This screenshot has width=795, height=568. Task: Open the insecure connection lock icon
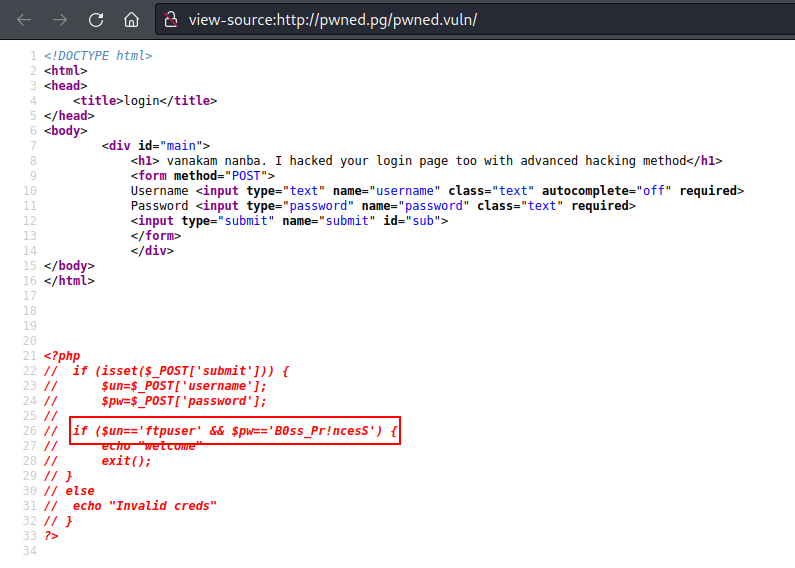[171, 19]
